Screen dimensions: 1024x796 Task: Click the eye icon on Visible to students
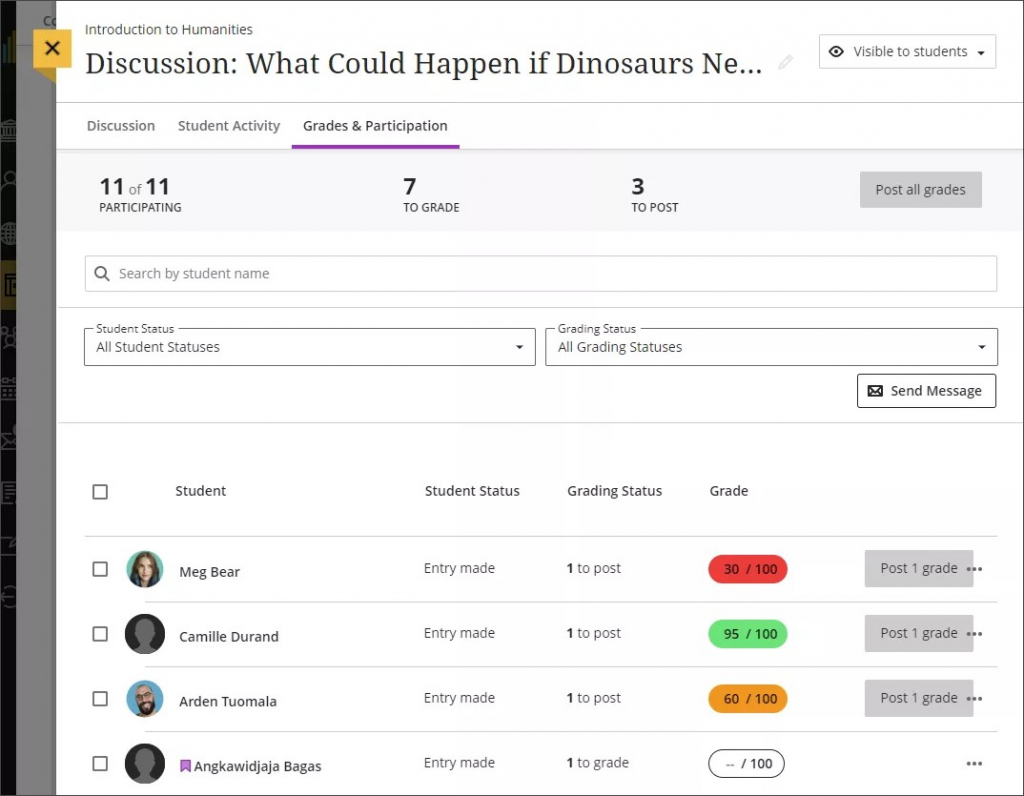click(x=836, y=51)
